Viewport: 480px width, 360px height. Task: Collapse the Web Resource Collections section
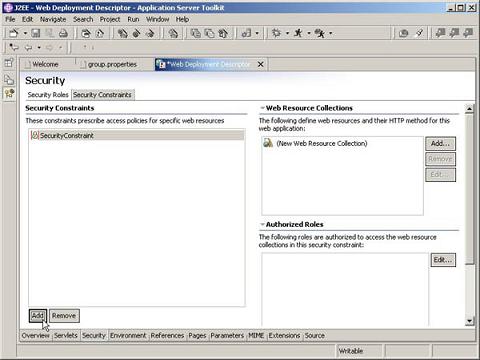tap(262, 108)
